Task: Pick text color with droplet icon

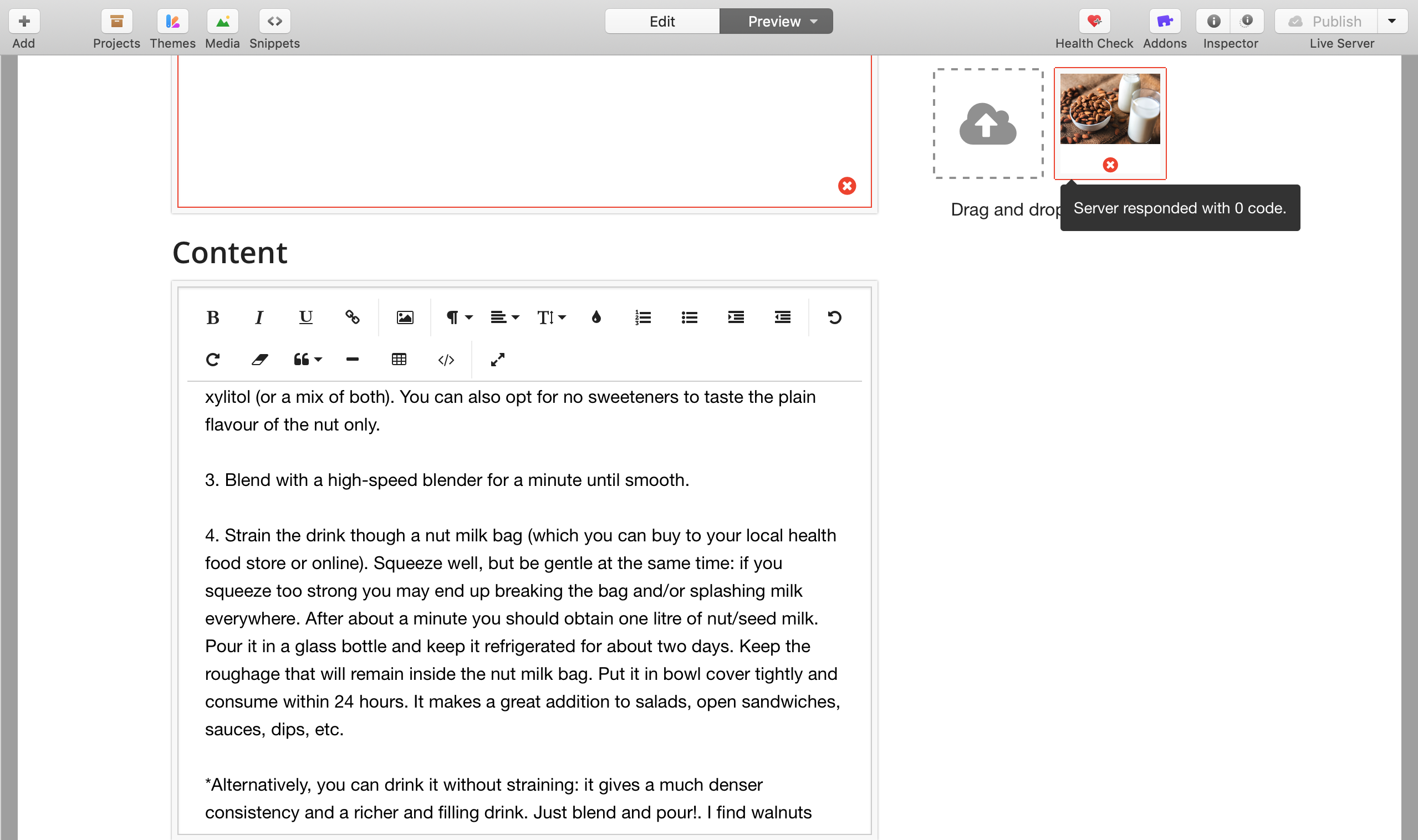Action: [x=596, y=317]
